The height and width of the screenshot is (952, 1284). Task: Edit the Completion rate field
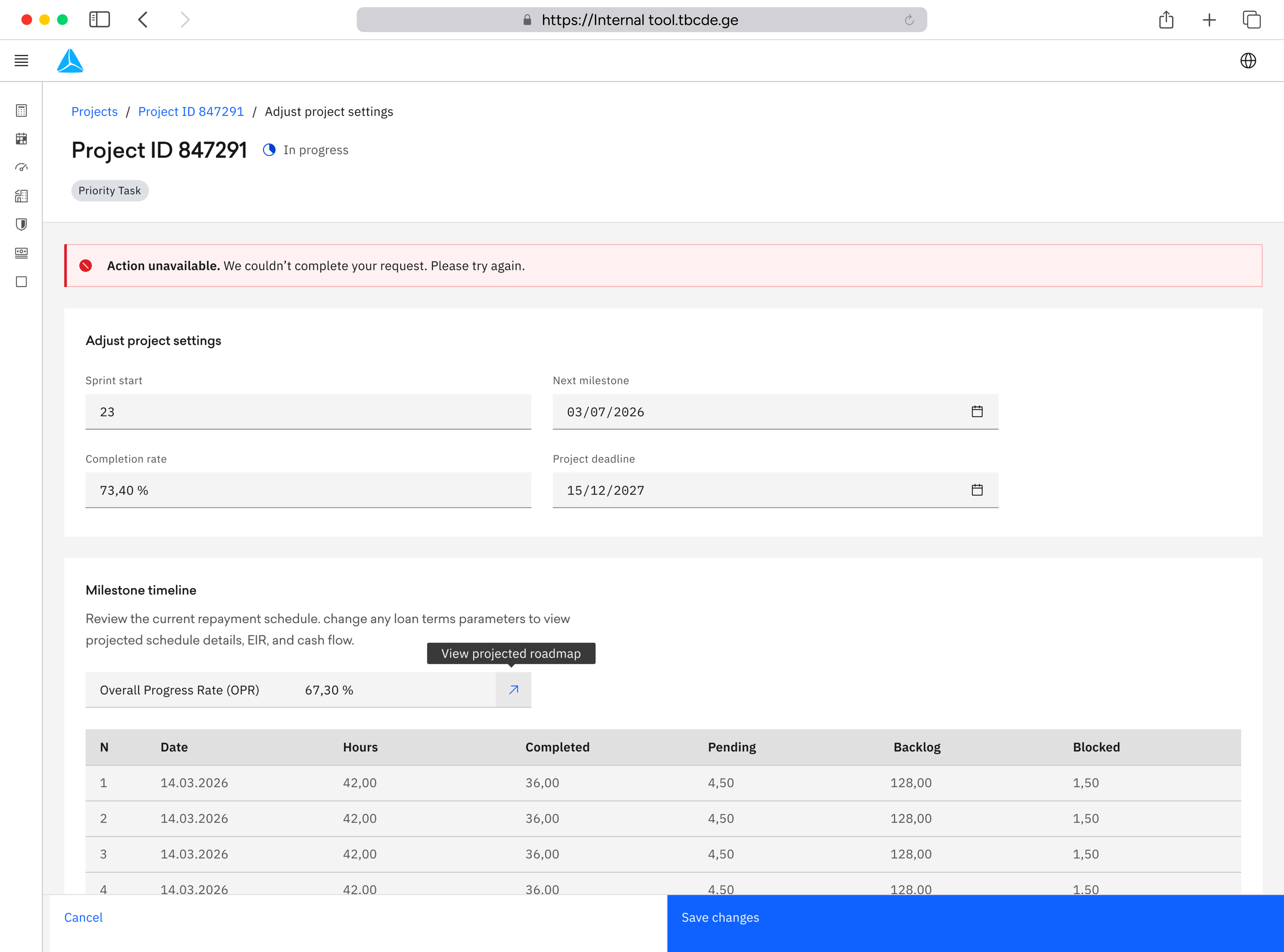click(308, 490)
